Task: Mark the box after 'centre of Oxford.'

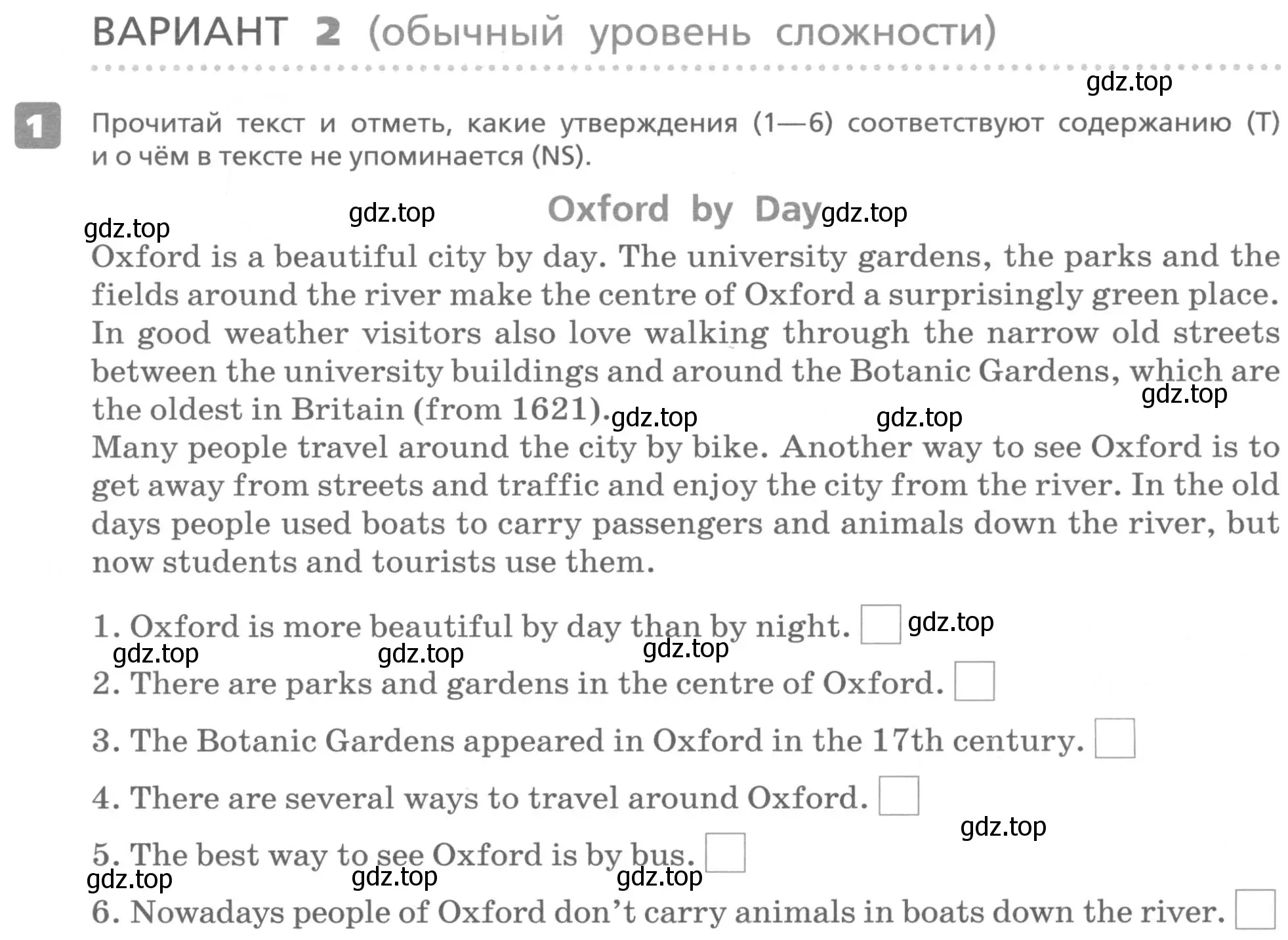Action: (974, 682)
